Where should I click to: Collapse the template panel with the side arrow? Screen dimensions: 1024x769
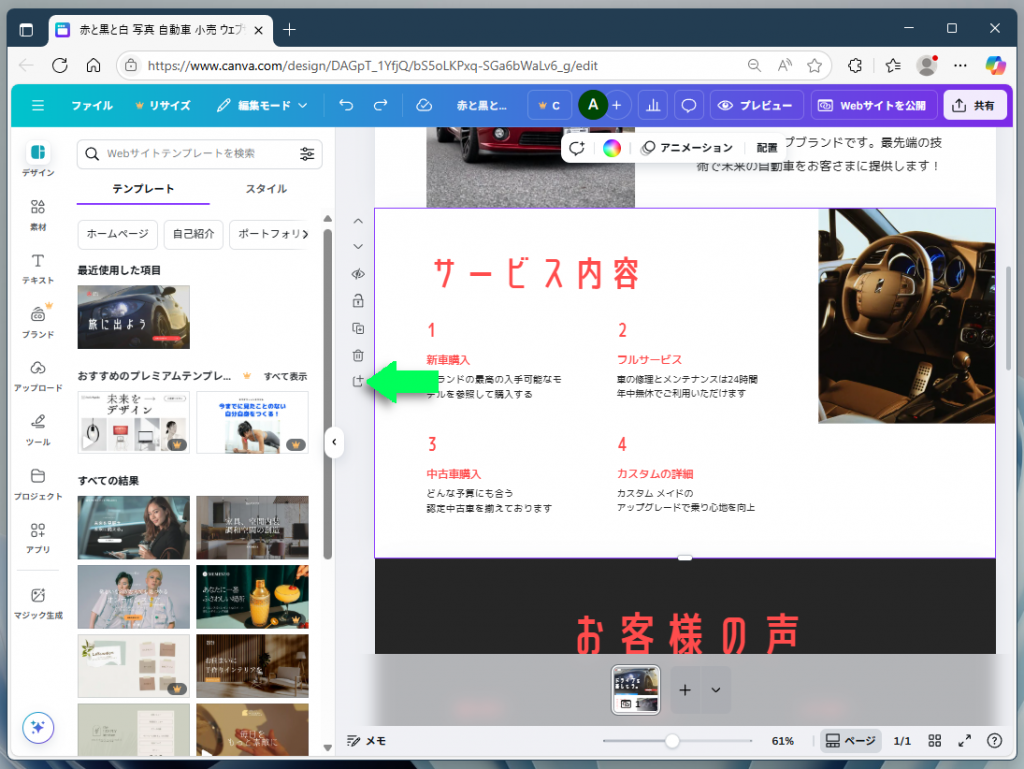pyautogui.click(x=333, y=441)
